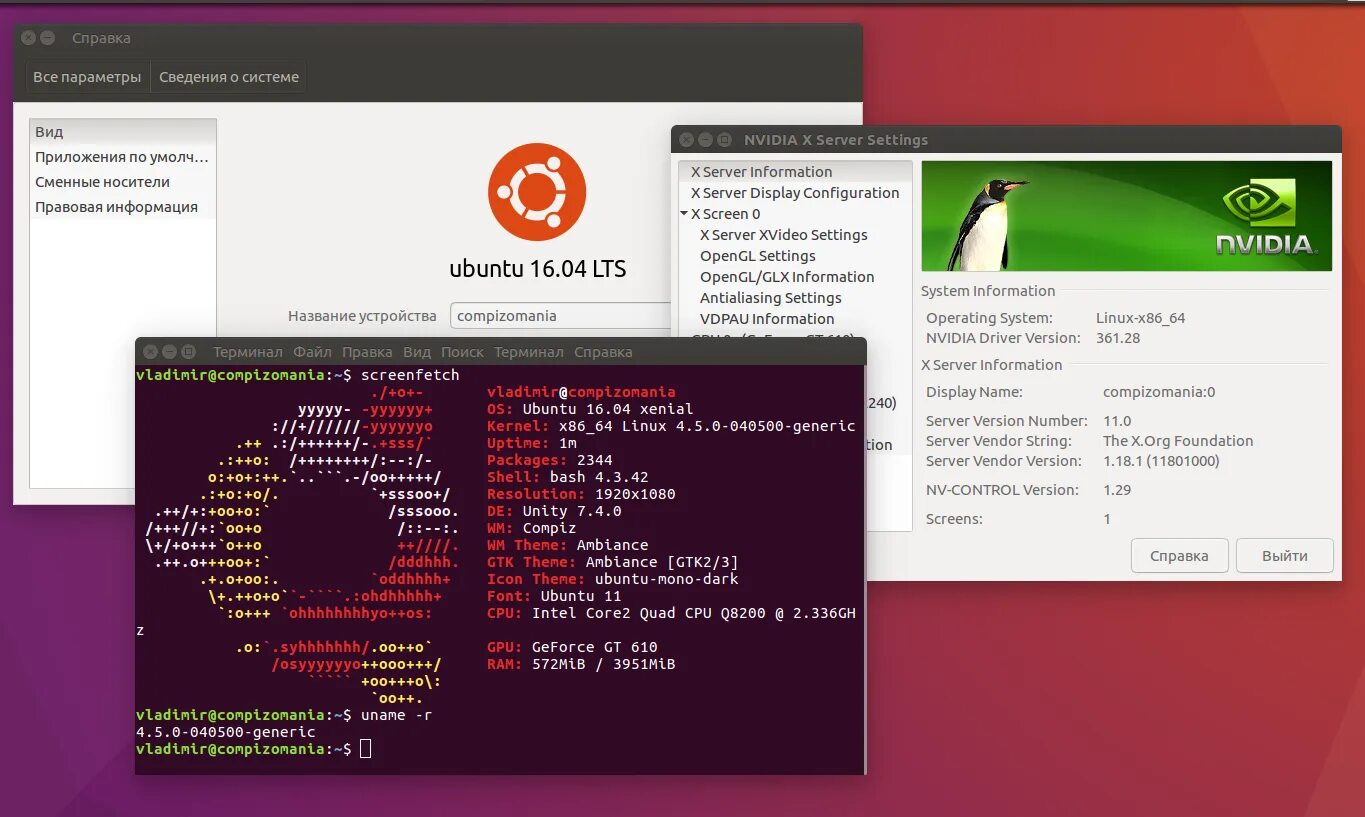Click Server Version Number value 11.0
The image size is (1365, 817).
[1117, 421]
